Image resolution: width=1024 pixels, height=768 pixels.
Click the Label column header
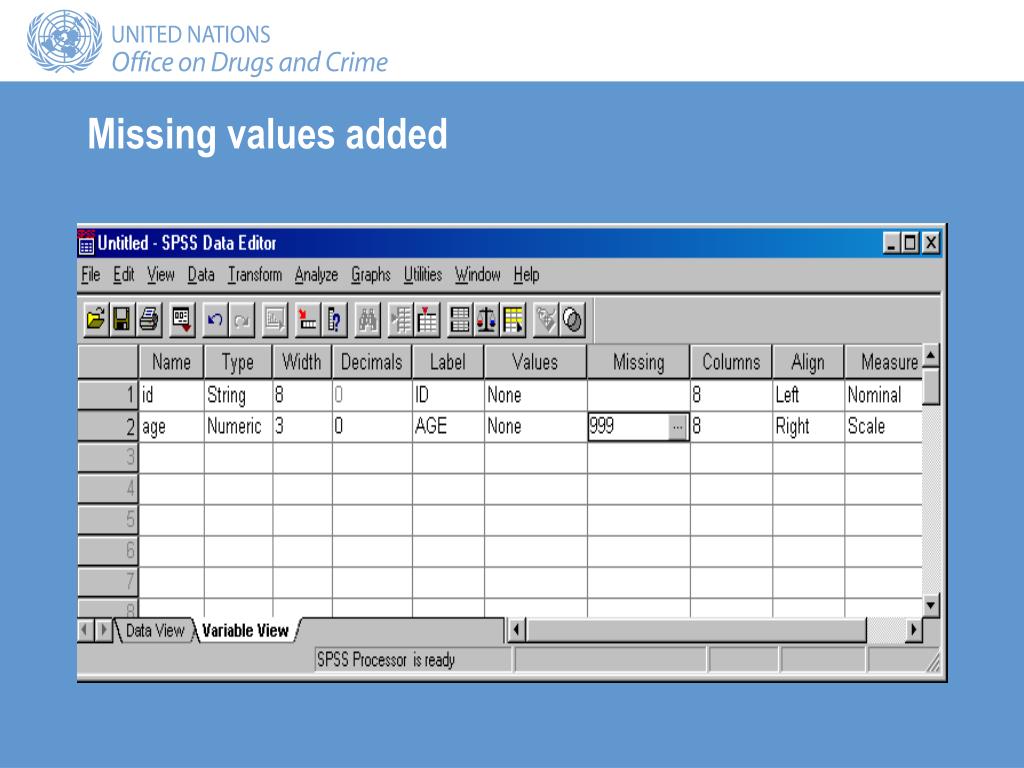pos(448,362)
